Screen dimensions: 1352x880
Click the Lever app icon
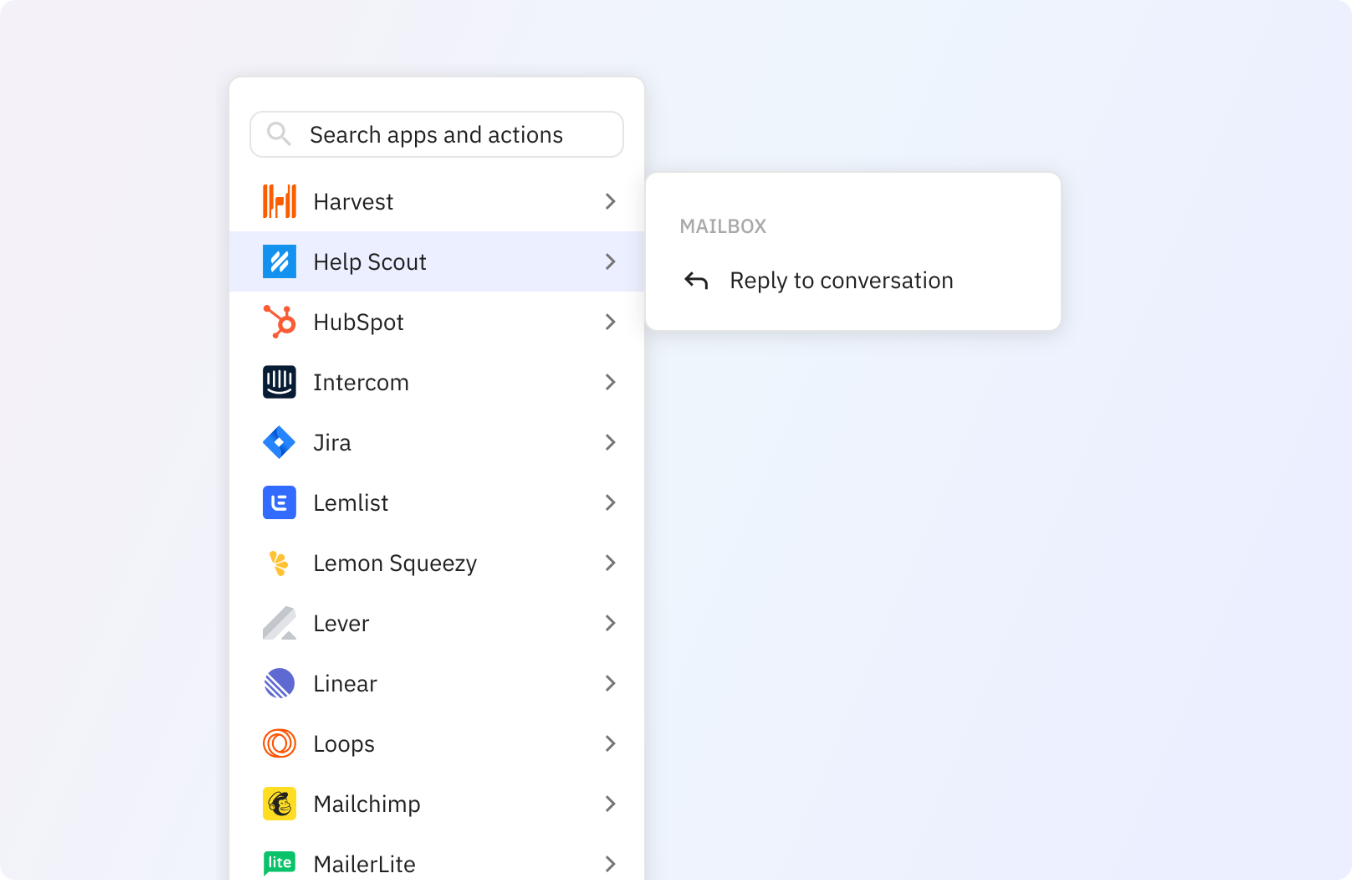(x=279, y=623)
